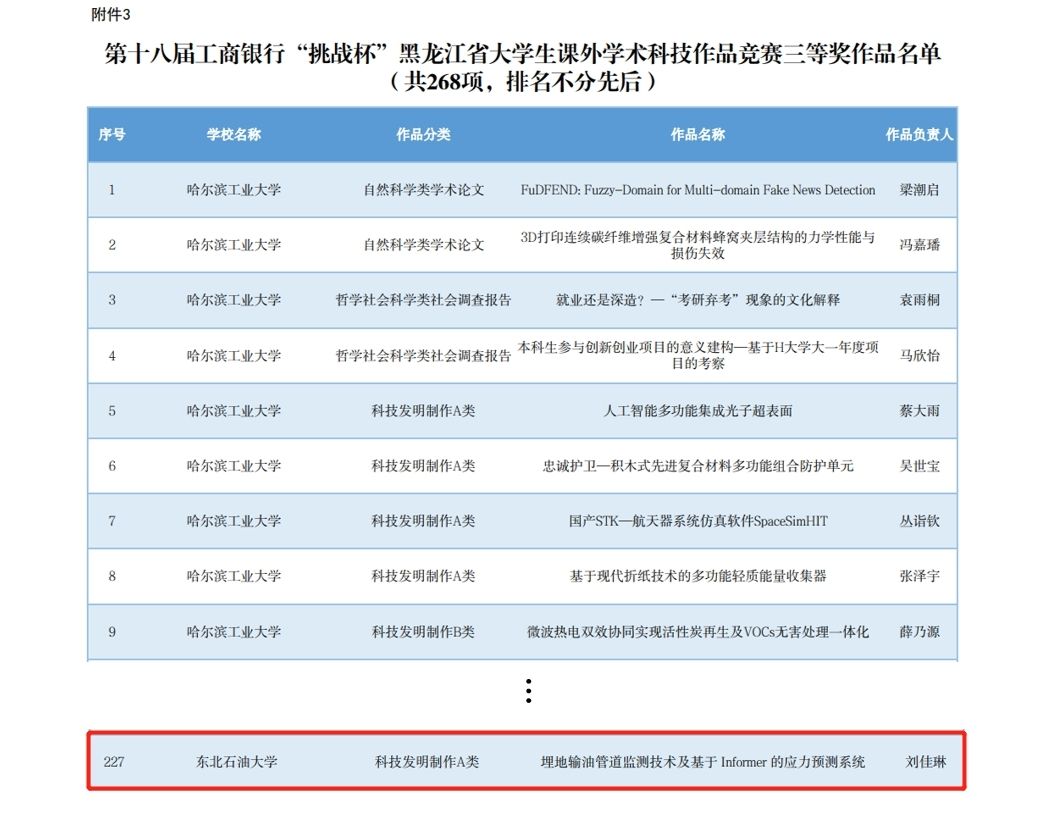This screenshot has width=1052, height=822.
Task: Click the 学校名称 column header
Action: (x=233, y=134)
